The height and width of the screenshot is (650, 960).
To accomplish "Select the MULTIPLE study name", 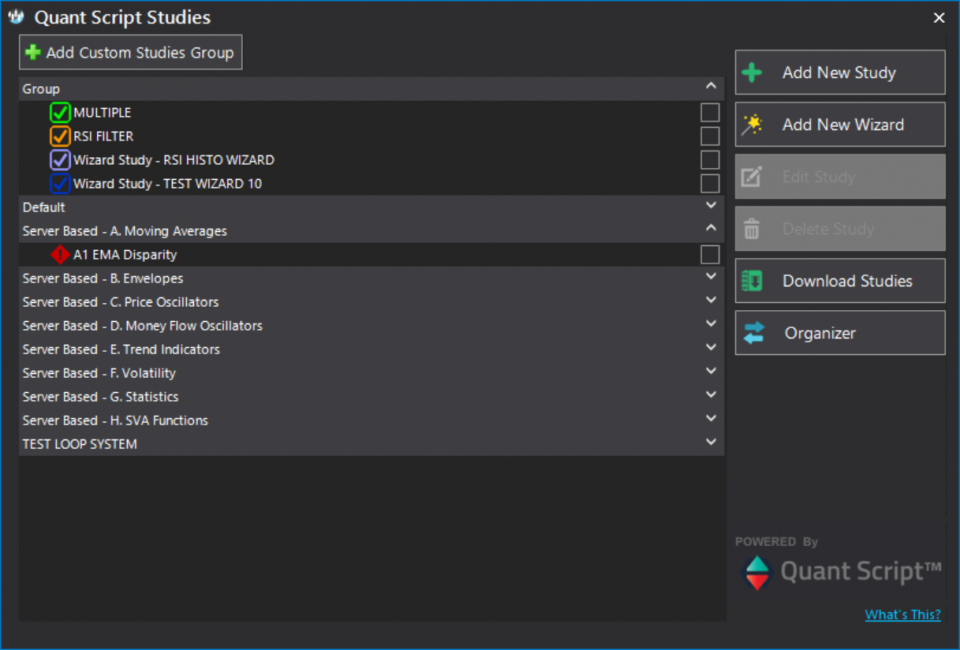I will click(102, 113).
